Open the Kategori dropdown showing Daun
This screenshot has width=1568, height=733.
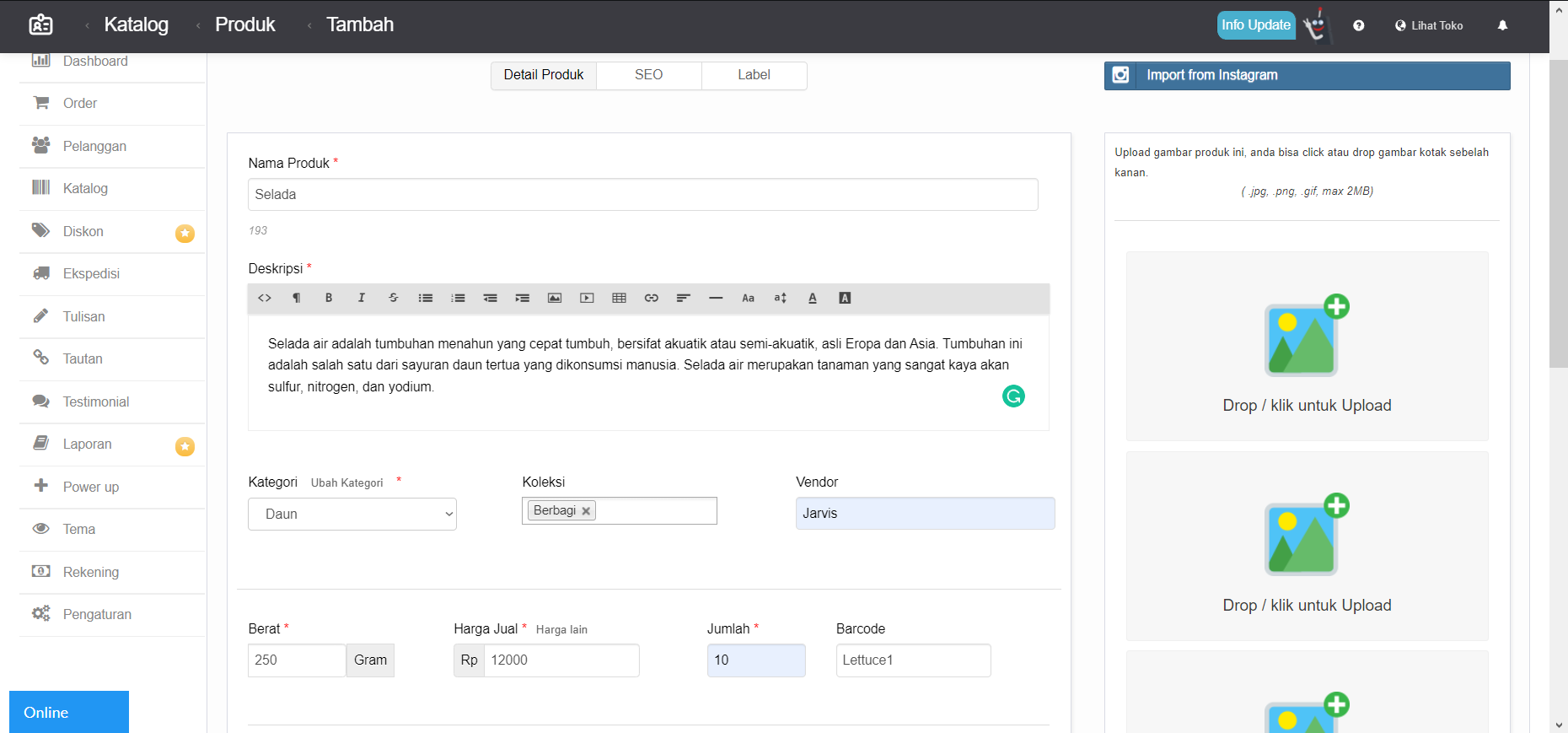coord(352,514)
